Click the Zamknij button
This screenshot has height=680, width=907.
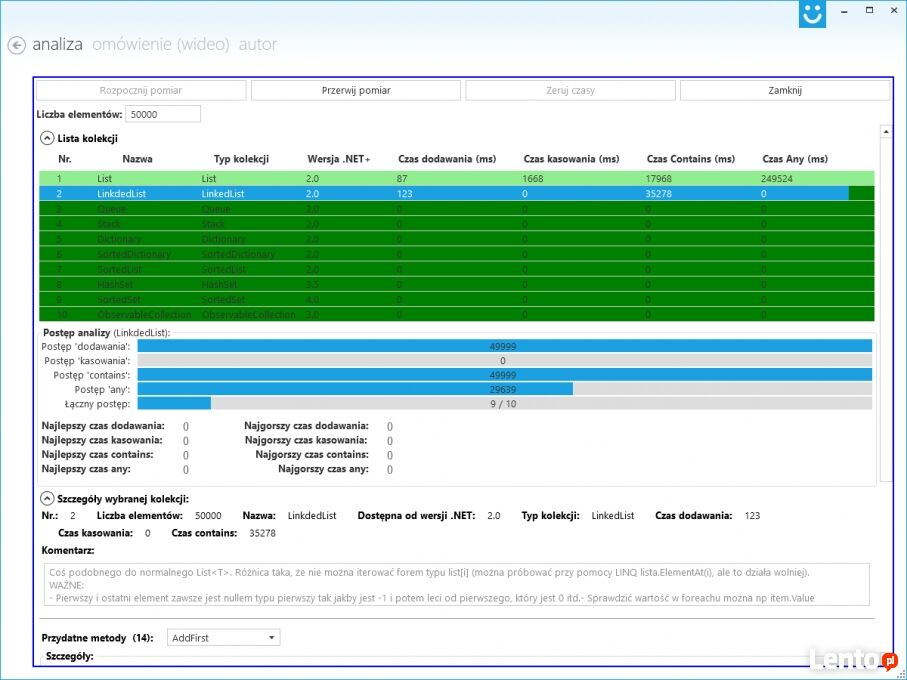click(785, 90)
